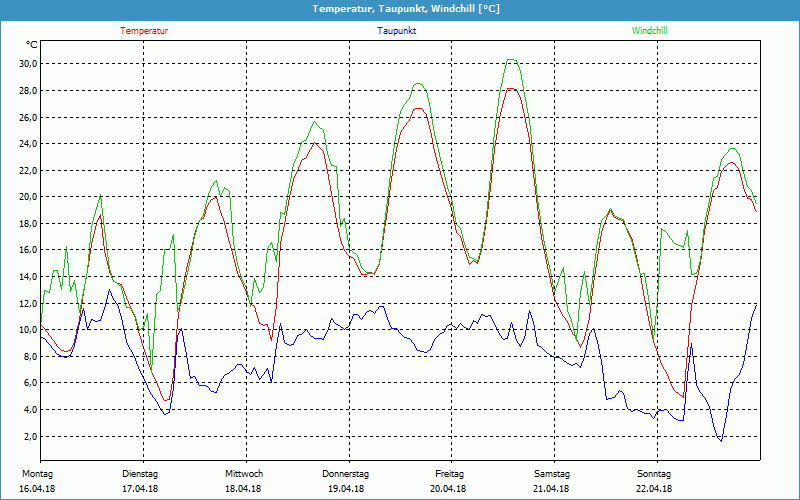Click the 20,0 y-axis value
This screenshot has height=500, width=800.
[28, 197]
